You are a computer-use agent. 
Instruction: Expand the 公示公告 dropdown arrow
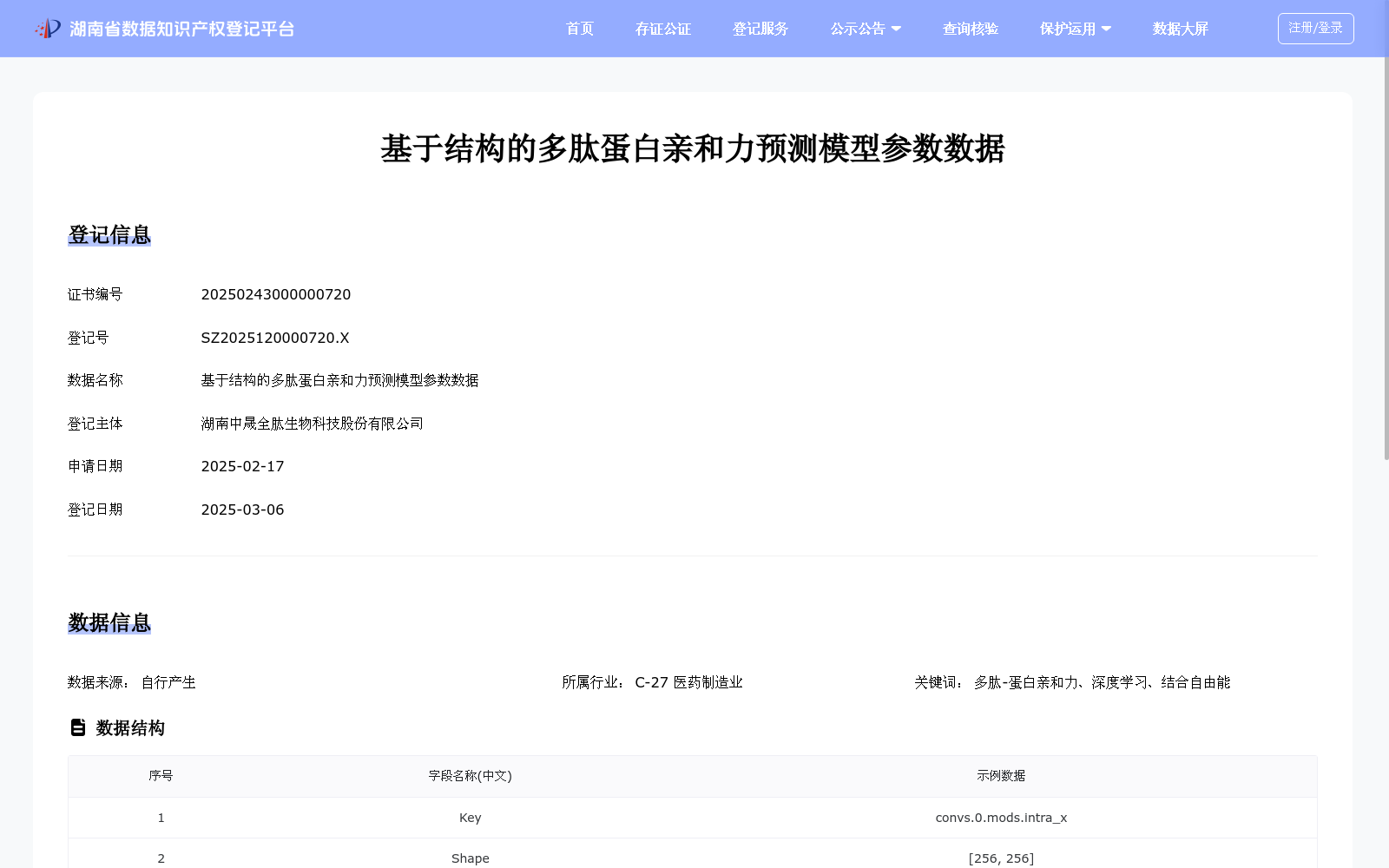click(897, 29)
